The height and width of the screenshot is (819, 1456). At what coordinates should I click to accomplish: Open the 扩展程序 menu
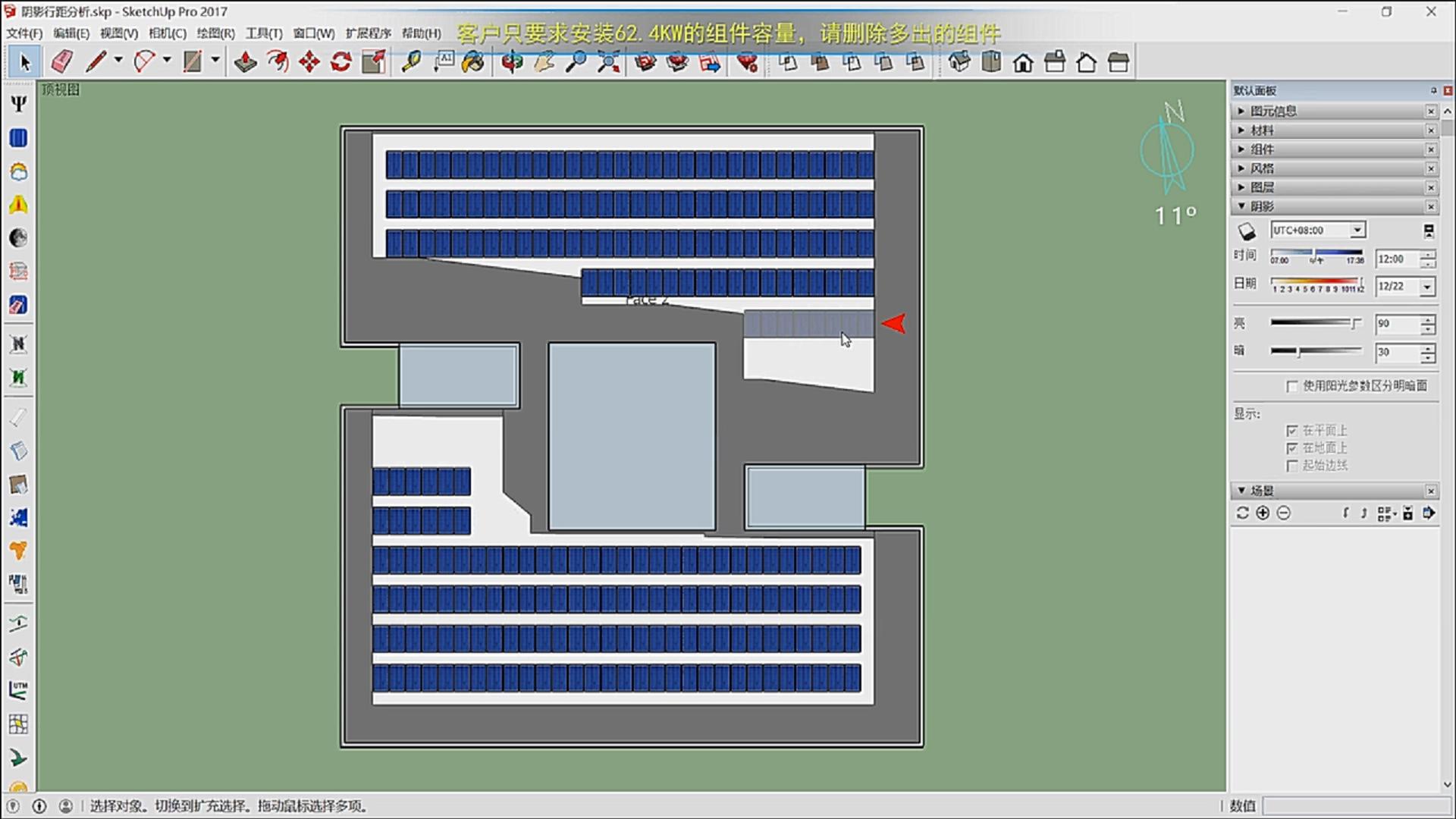click(x=369, y=33)
